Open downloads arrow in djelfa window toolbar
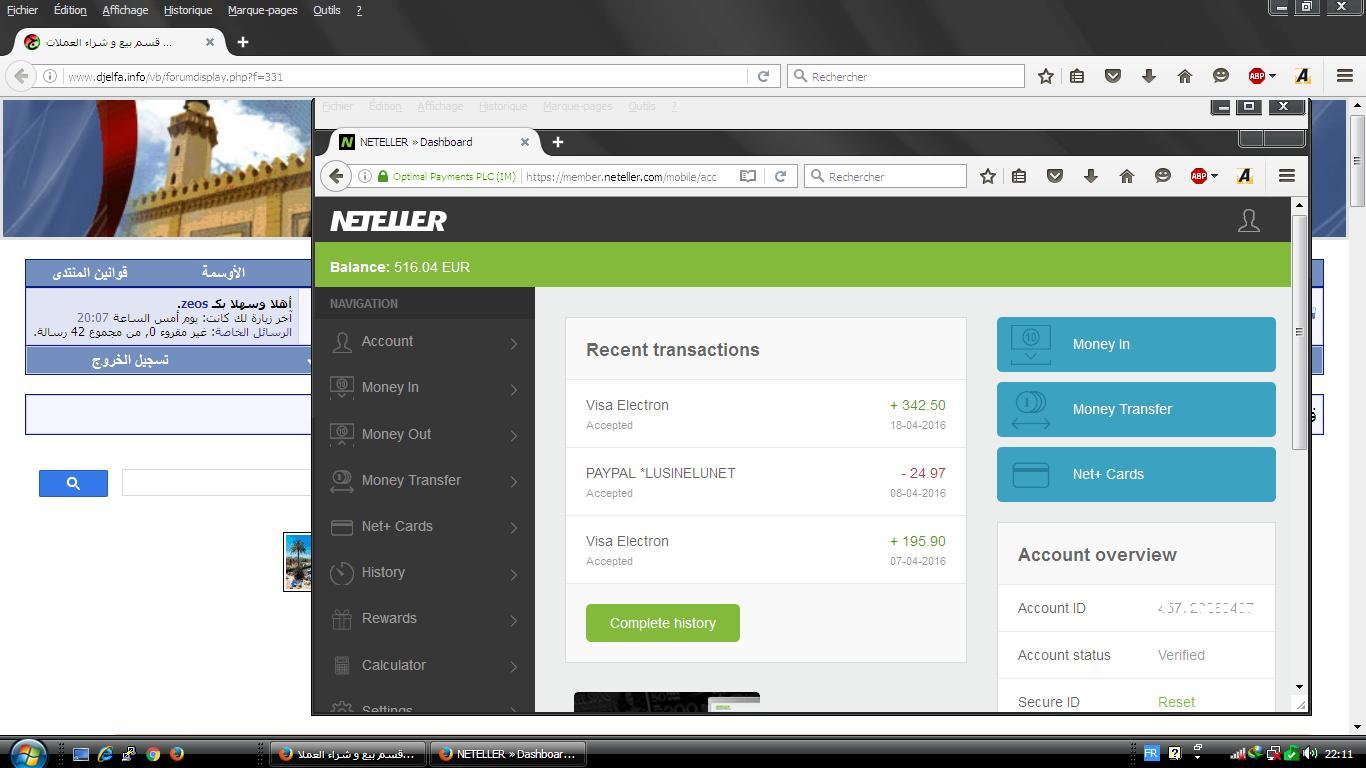Viewport: 1366px width, 768px height. pyautogui.click(x=1148, y=76)
